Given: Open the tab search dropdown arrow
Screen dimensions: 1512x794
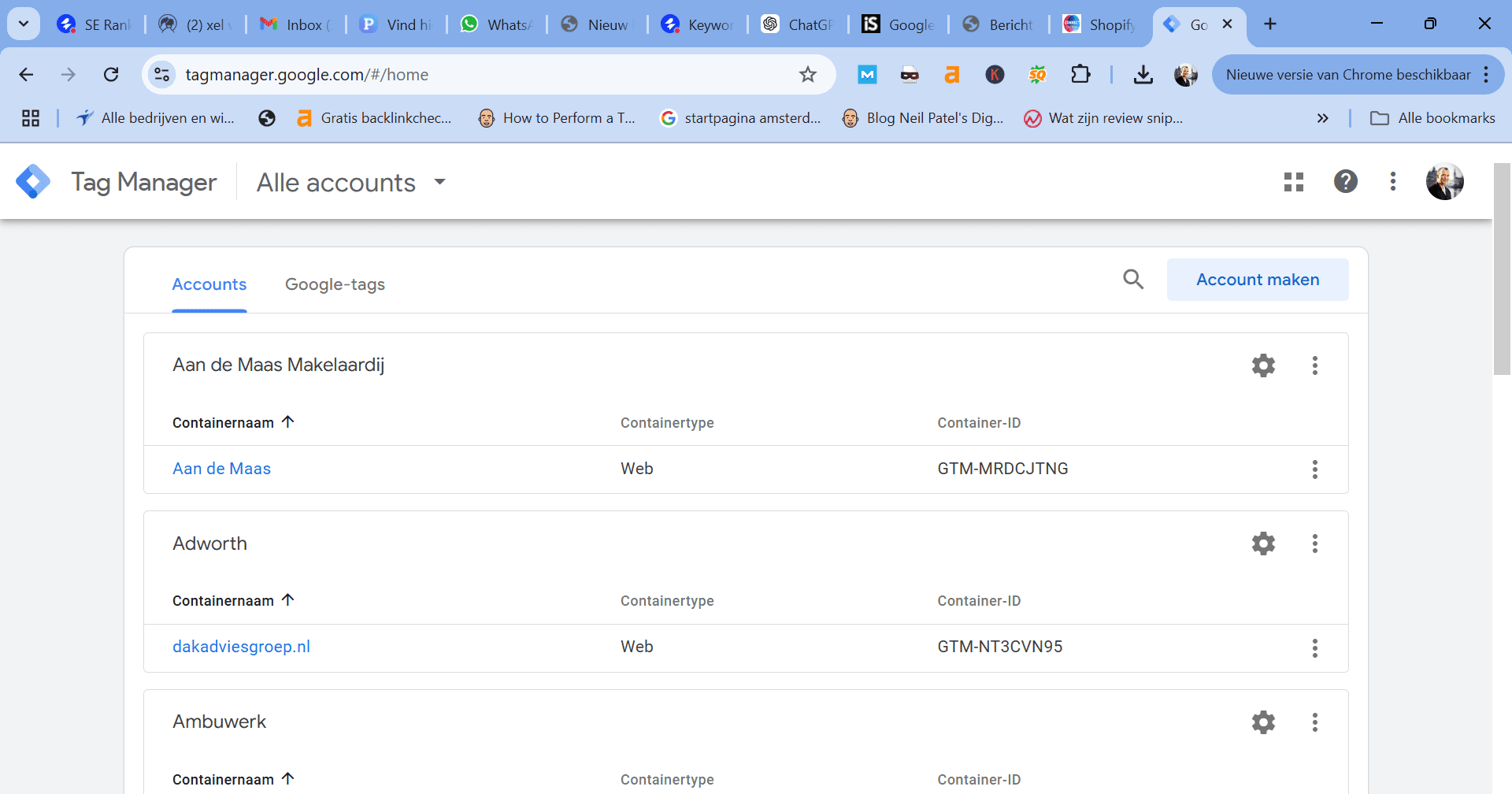Looking at the screenshot, I should [24, 24].
